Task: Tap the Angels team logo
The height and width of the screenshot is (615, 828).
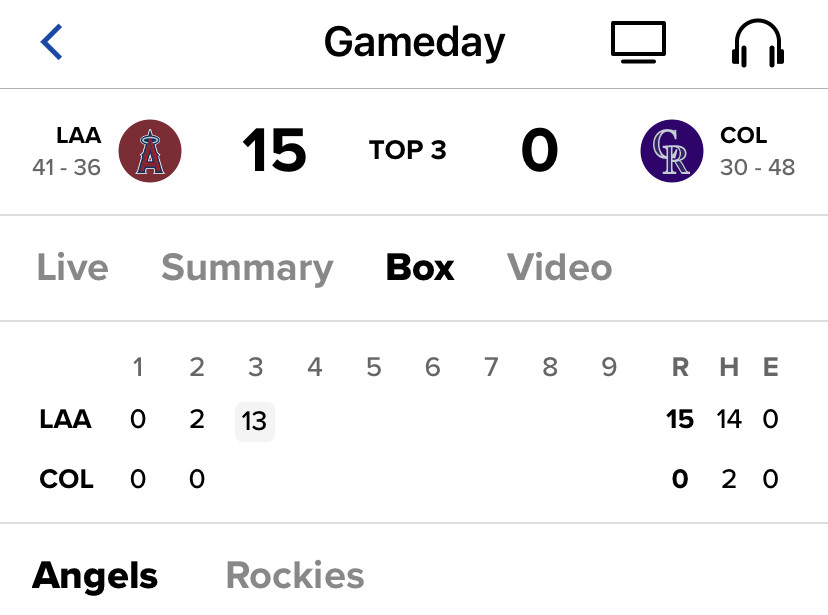Action: pos(150,151)
